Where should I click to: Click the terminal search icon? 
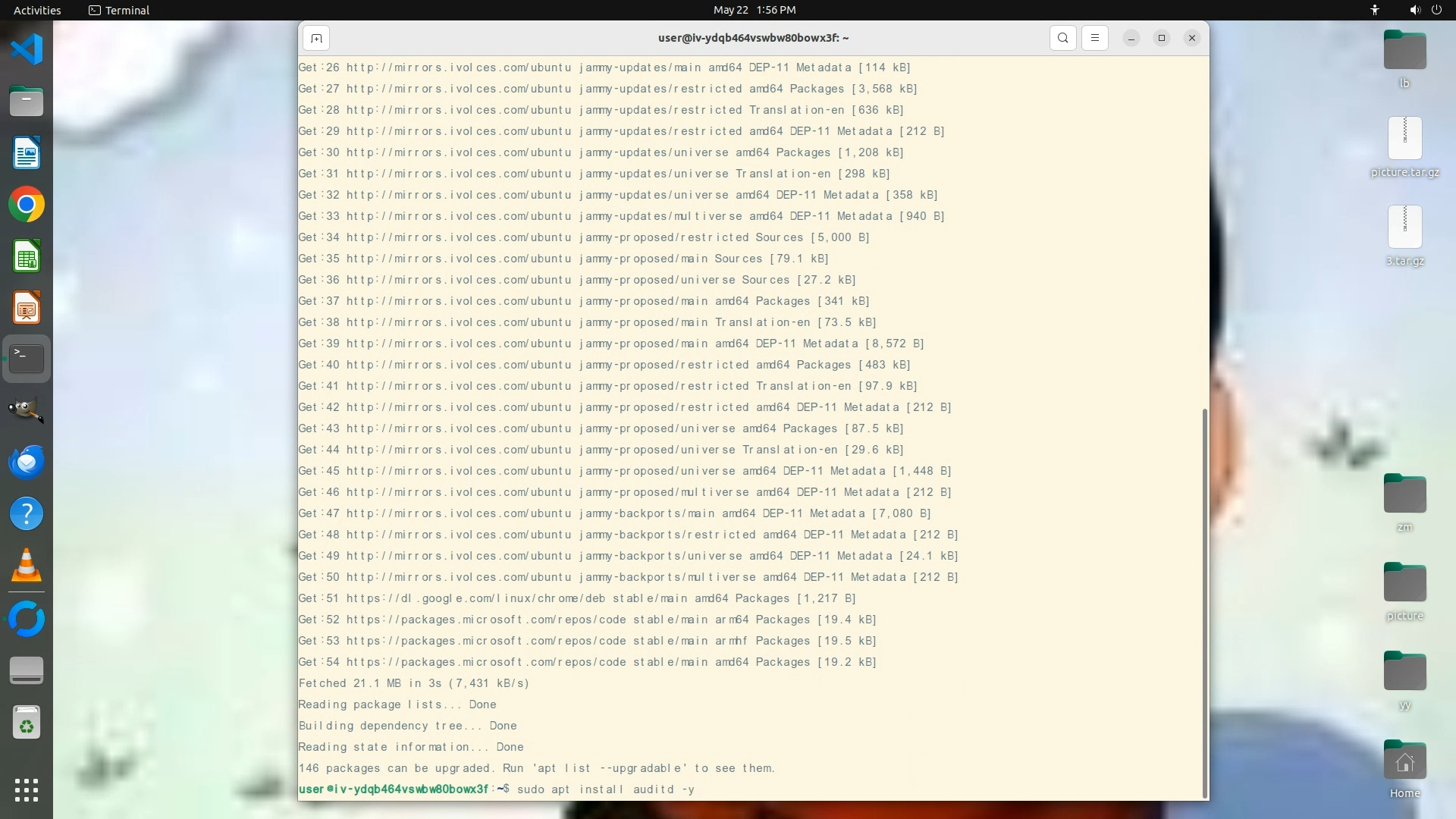(x=1063, y=38)
